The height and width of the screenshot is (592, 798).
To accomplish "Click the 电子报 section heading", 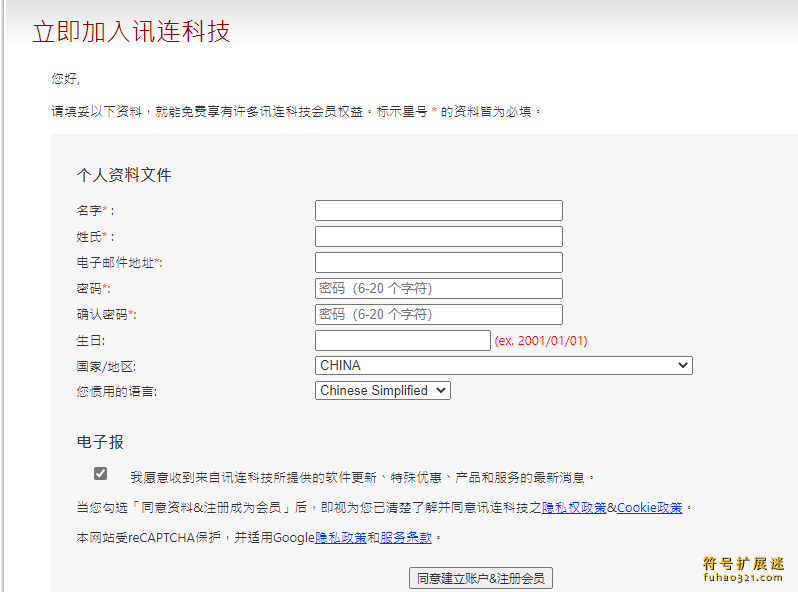I will pyautogui.click(x=100, y=442).
